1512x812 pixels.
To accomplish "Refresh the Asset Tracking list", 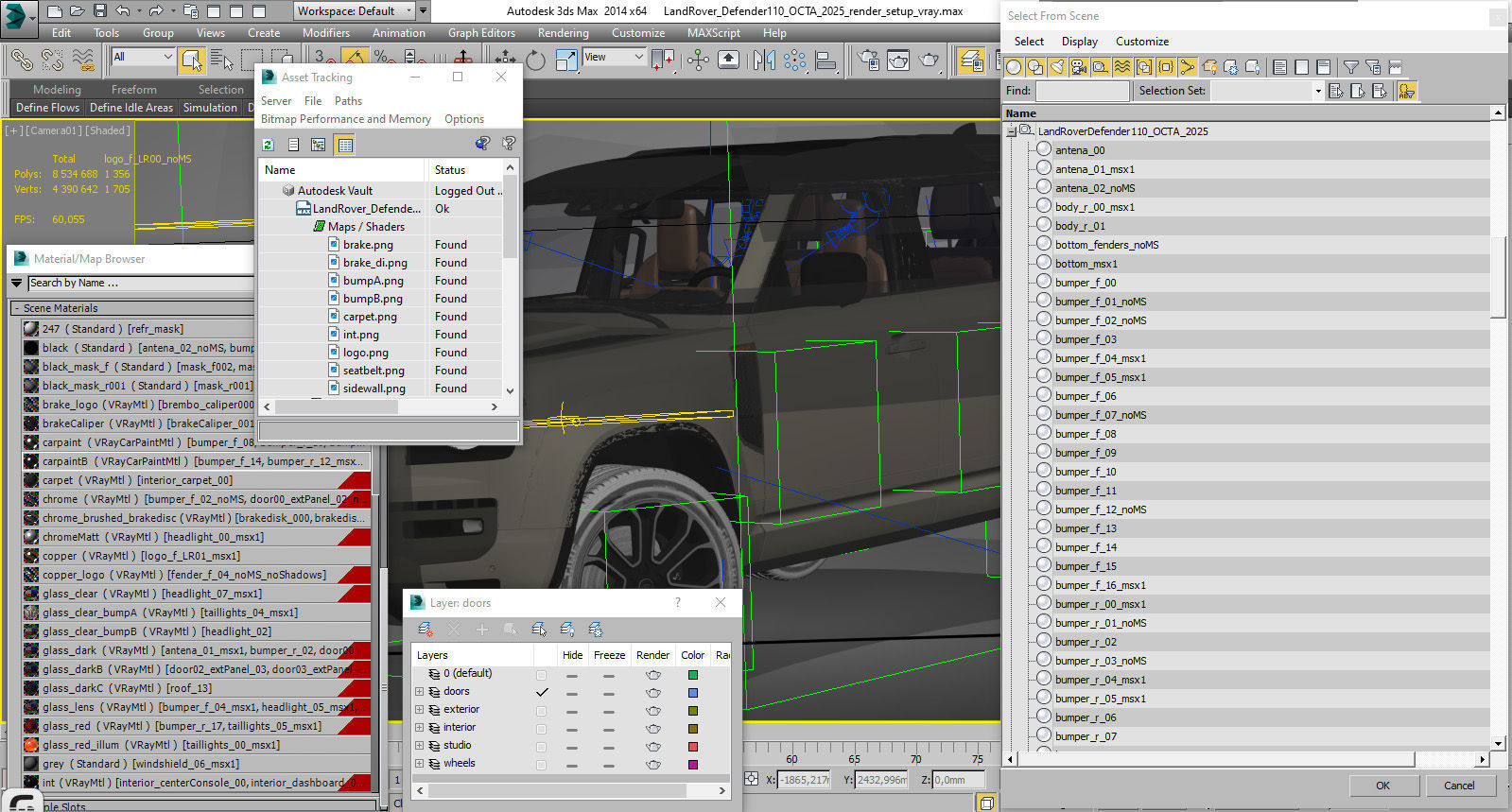I will click(x=269, y=145).
